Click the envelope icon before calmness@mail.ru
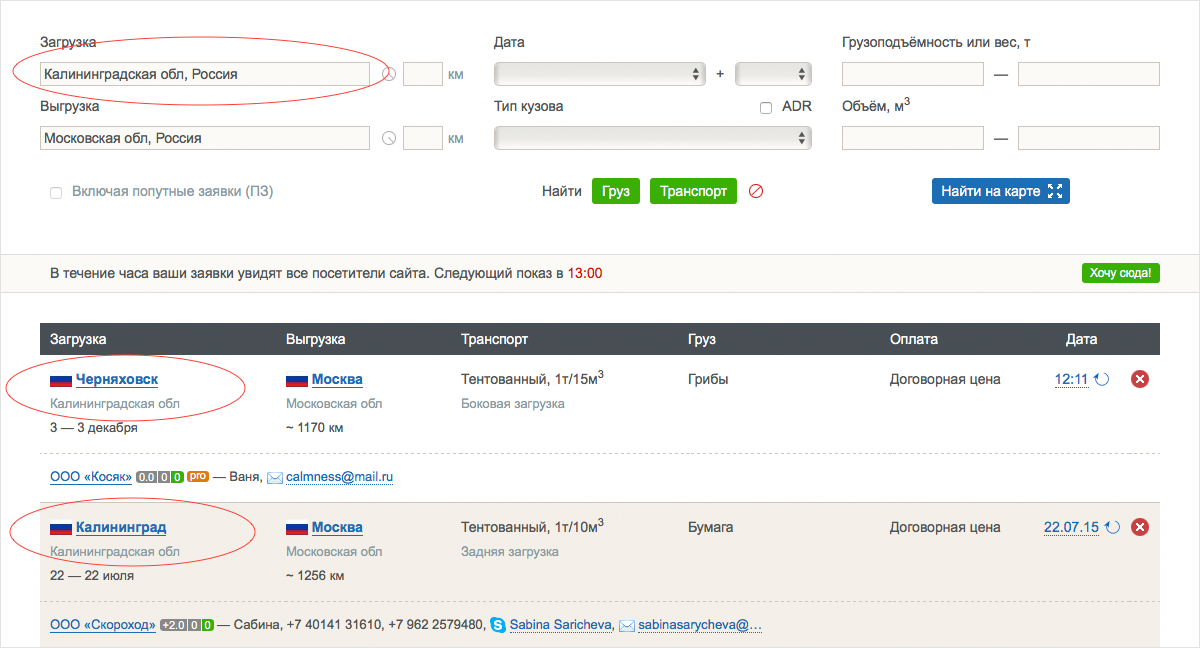The image size is (1200, 648). coord(275,478)
